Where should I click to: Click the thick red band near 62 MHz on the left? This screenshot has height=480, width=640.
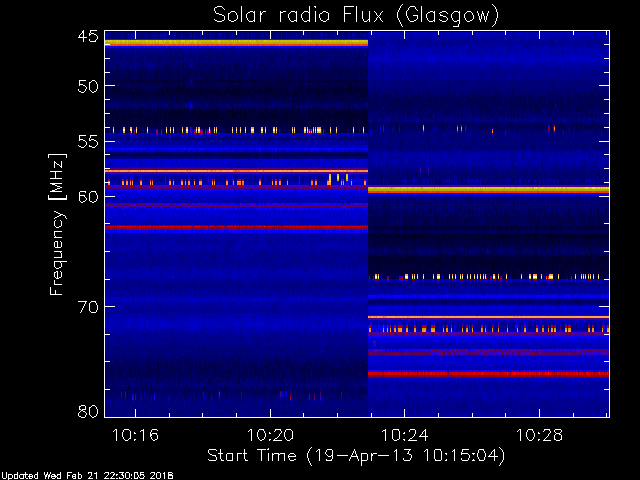[x=236, y=228]
